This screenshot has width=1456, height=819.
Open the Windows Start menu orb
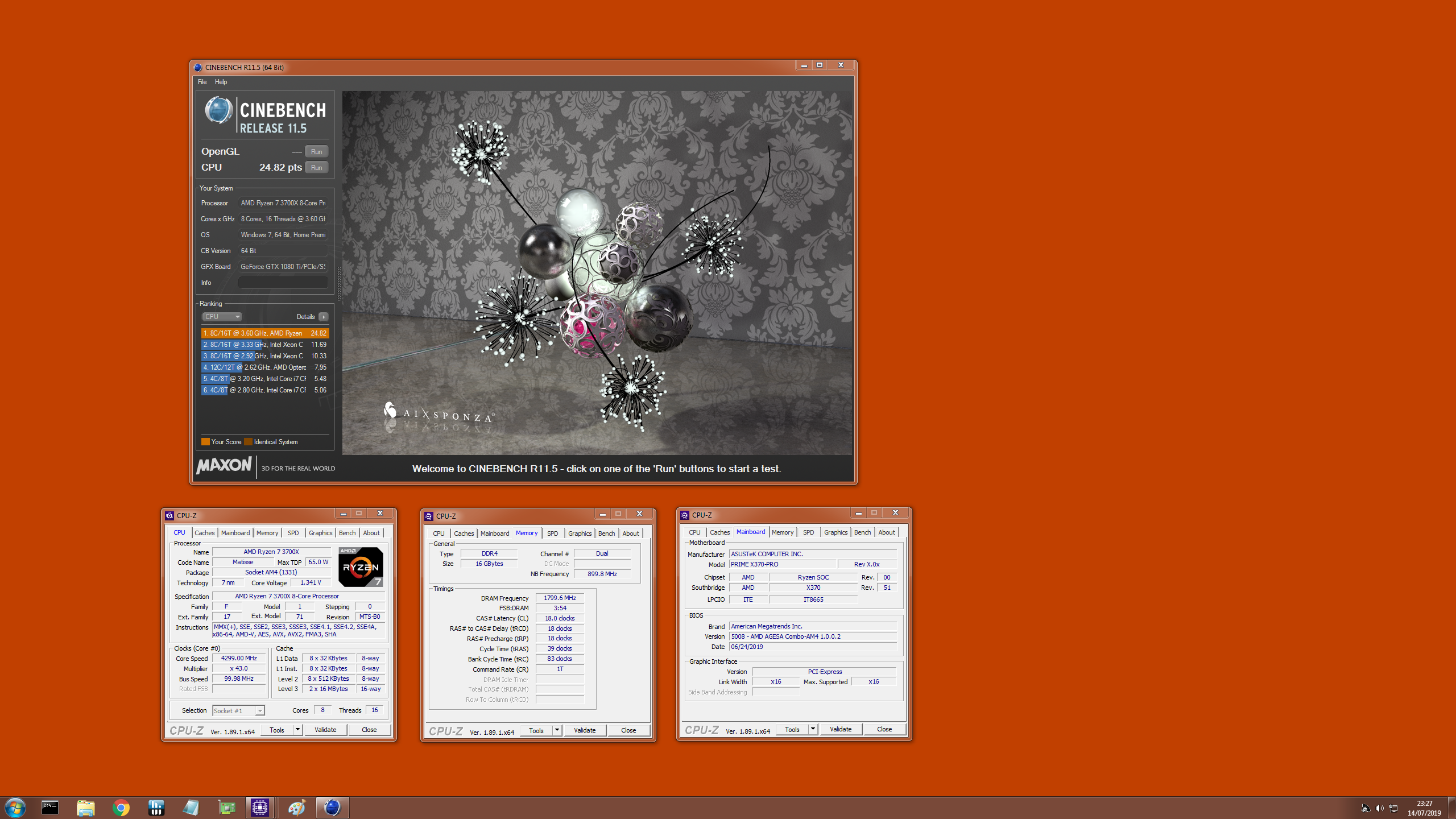point(15,808)
